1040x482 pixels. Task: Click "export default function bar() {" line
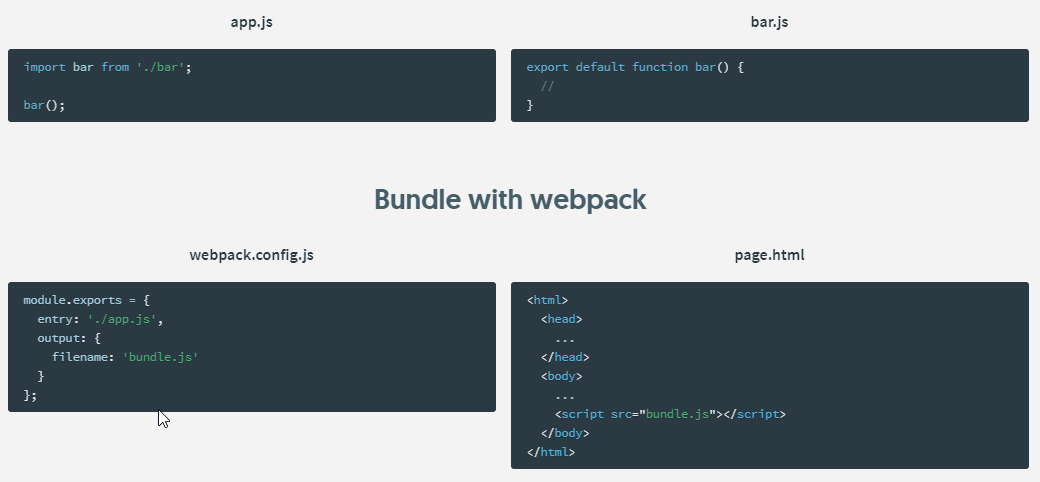[635, 67]
